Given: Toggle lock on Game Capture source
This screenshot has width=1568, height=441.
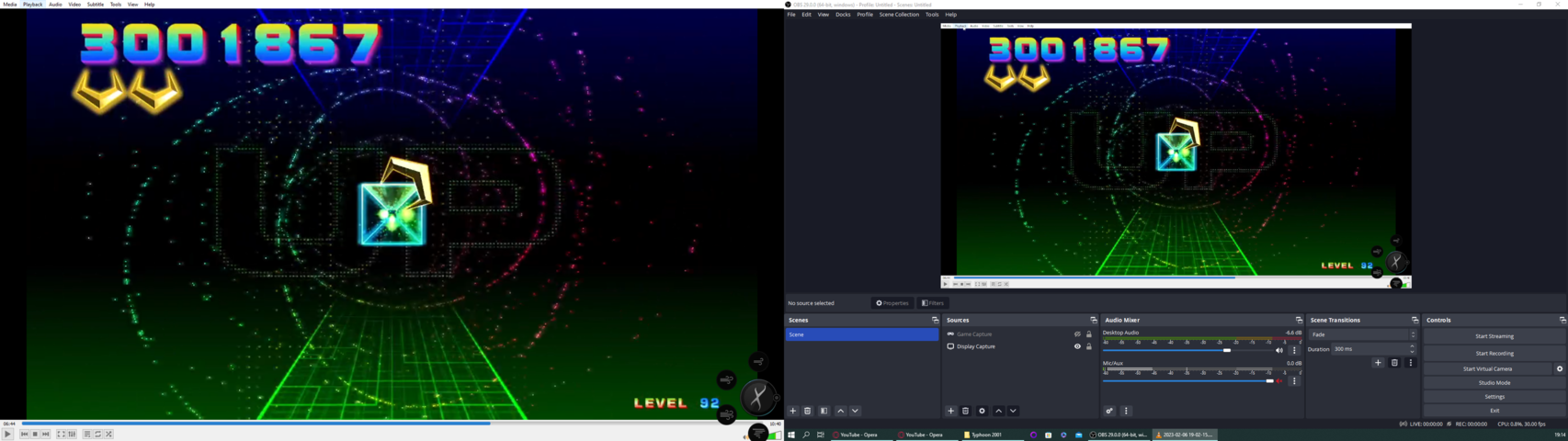Looking at the screenshot, I should click(x=1089, y=334).
